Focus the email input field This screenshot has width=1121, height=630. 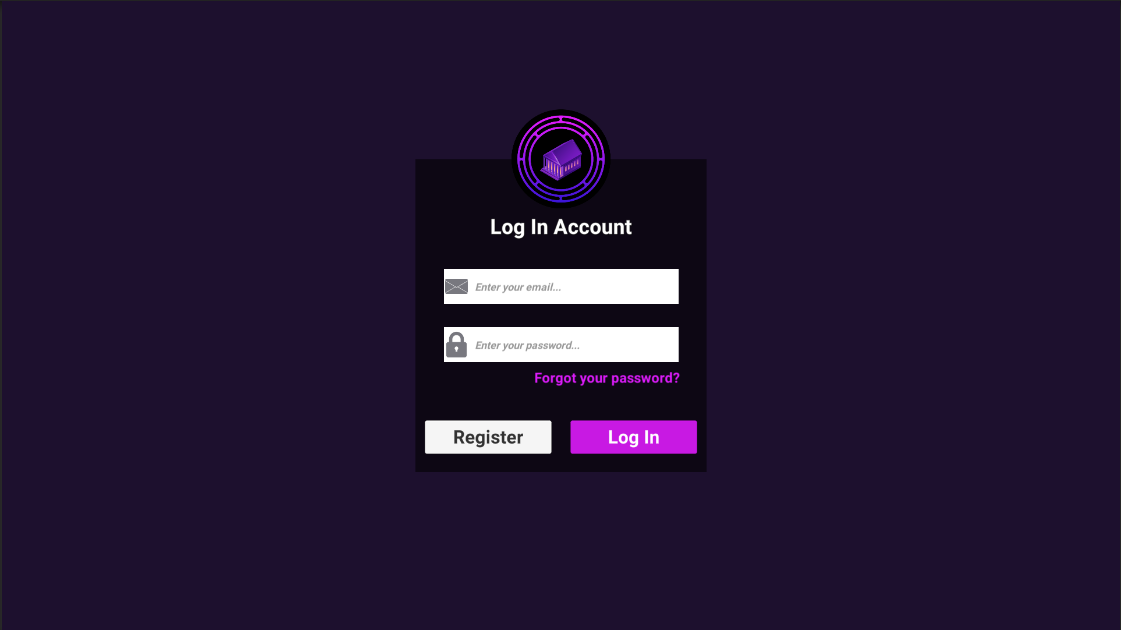coord(561,287)
